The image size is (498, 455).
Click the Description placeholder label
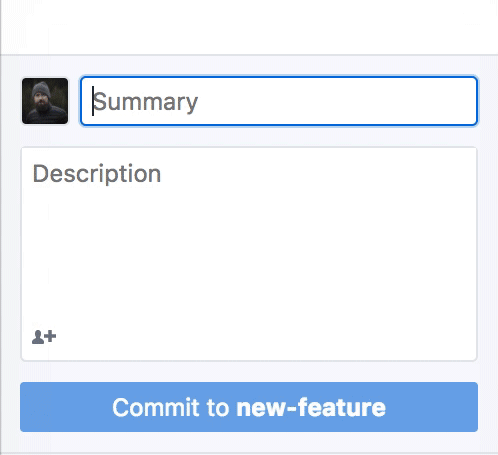click(97, 174)
